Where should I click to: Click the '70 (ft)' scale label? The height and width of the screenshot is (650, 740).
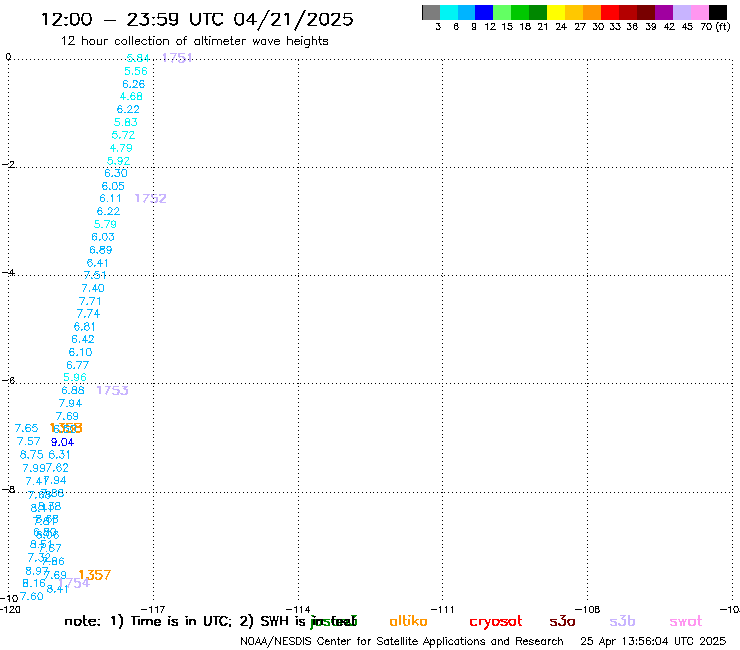coord(715,27)
